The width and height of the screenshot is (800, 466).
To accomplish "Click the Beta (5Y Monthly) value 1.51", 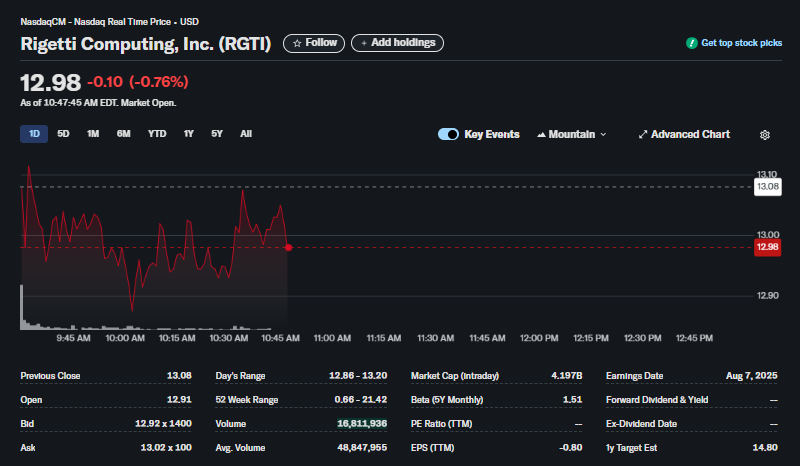I will pyautogui.click(x=572, y=400).
